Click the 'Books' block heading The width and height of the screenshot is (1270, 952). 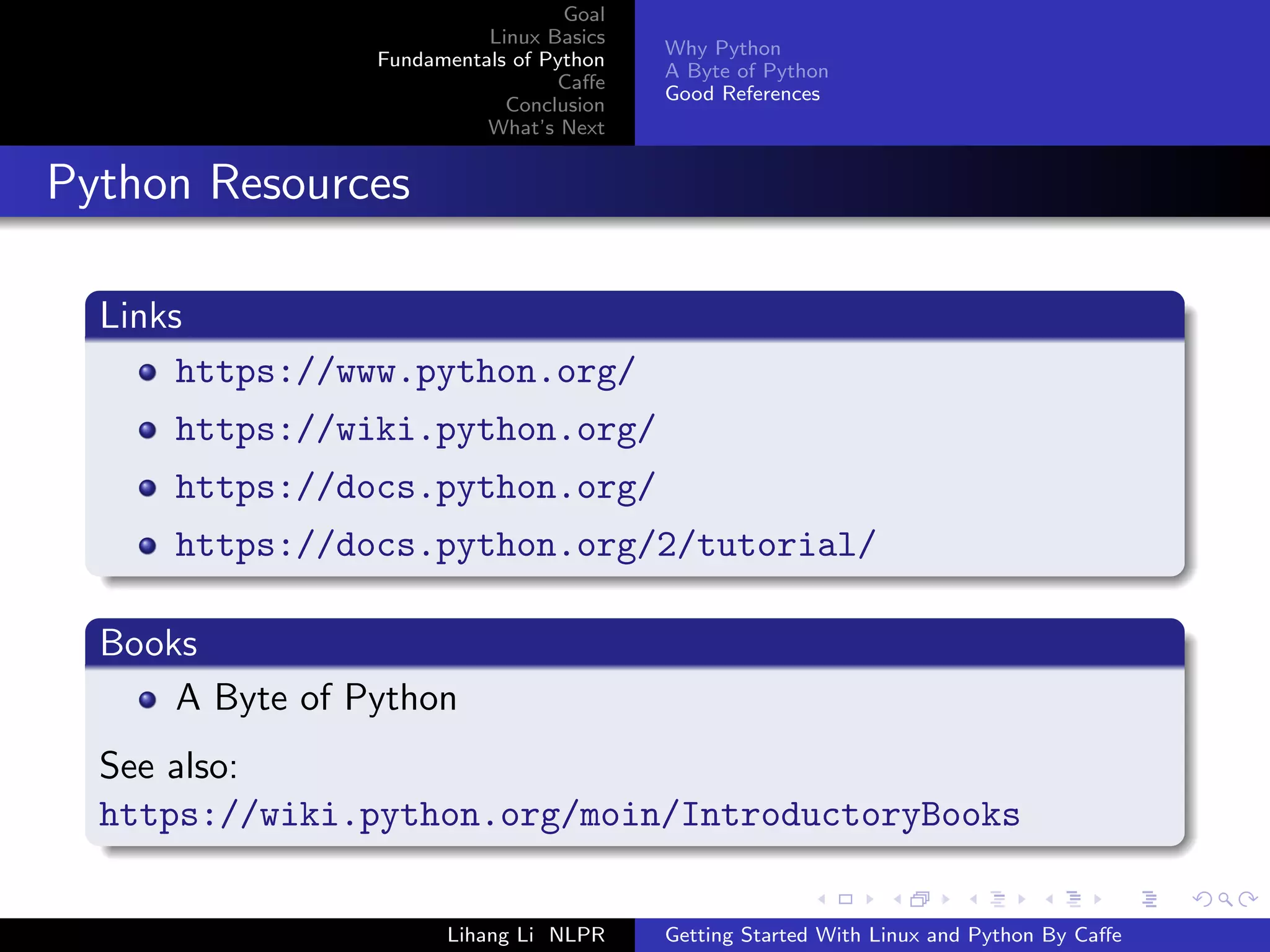149,643
